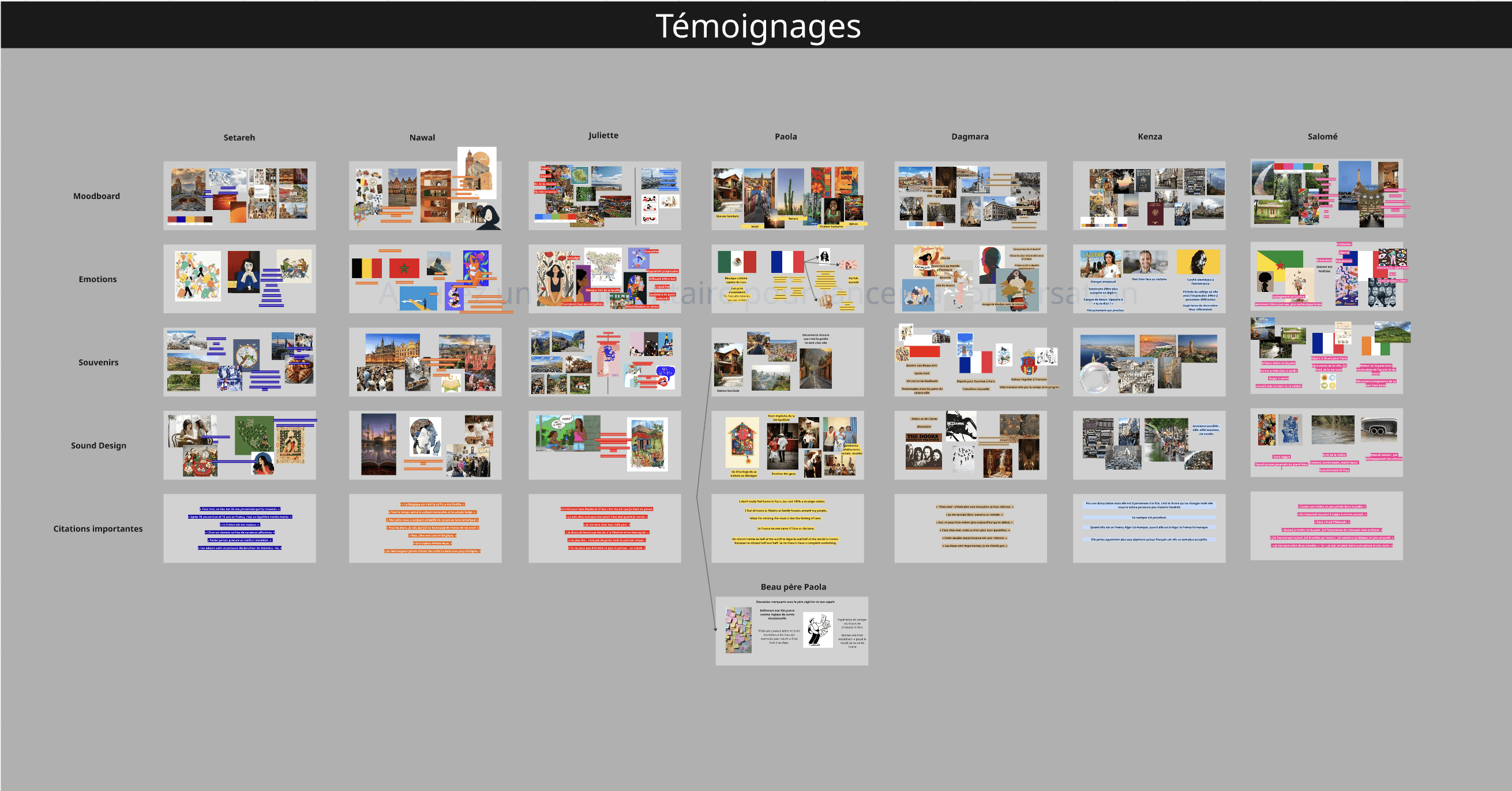Open Kenza's Souvenirs frame
Viewport: 1512px width, 791px height.
pos(1149,362)
